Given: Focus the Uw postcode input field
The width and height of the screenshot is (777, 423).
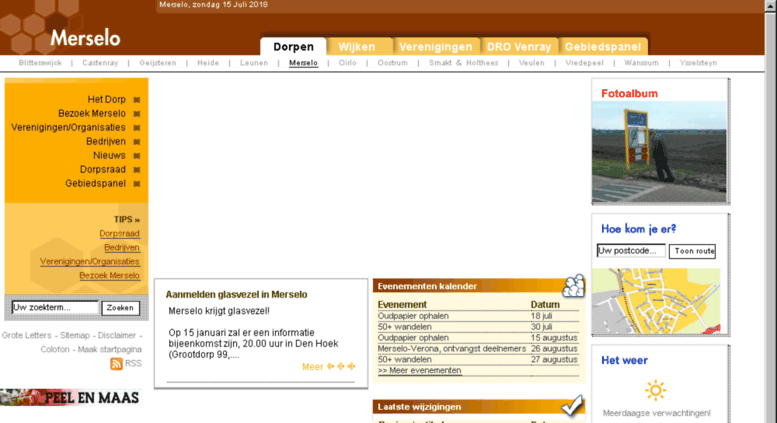Looking at the screenshot, I should [631, 251].
